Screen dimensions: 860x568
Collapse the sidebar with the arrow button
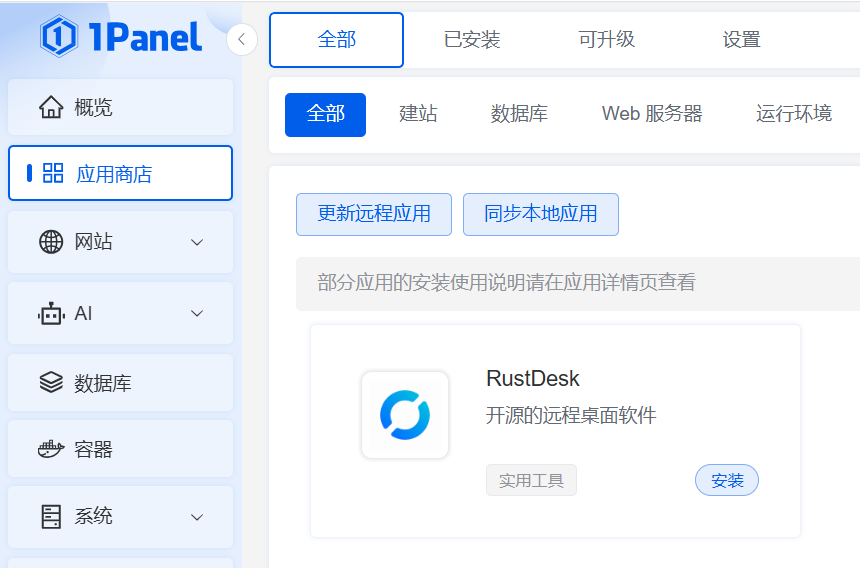click(242, 40)
